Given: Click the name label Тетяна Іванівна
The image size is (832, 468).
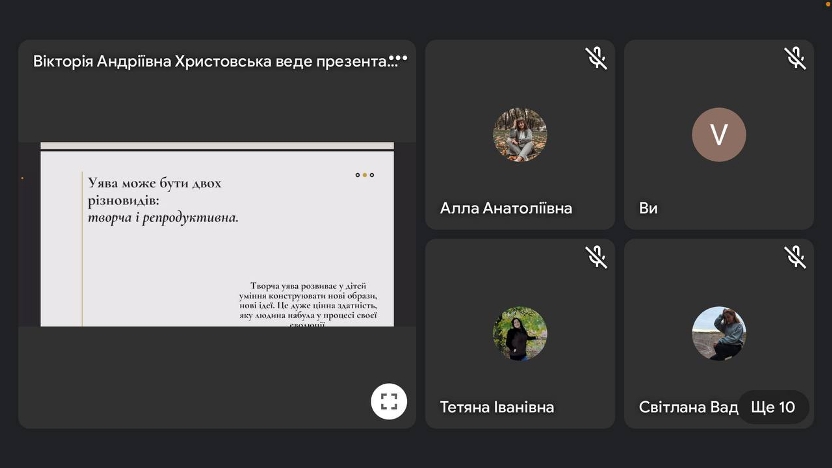Looking at the screenshot, I should click(x=497, y=407).
